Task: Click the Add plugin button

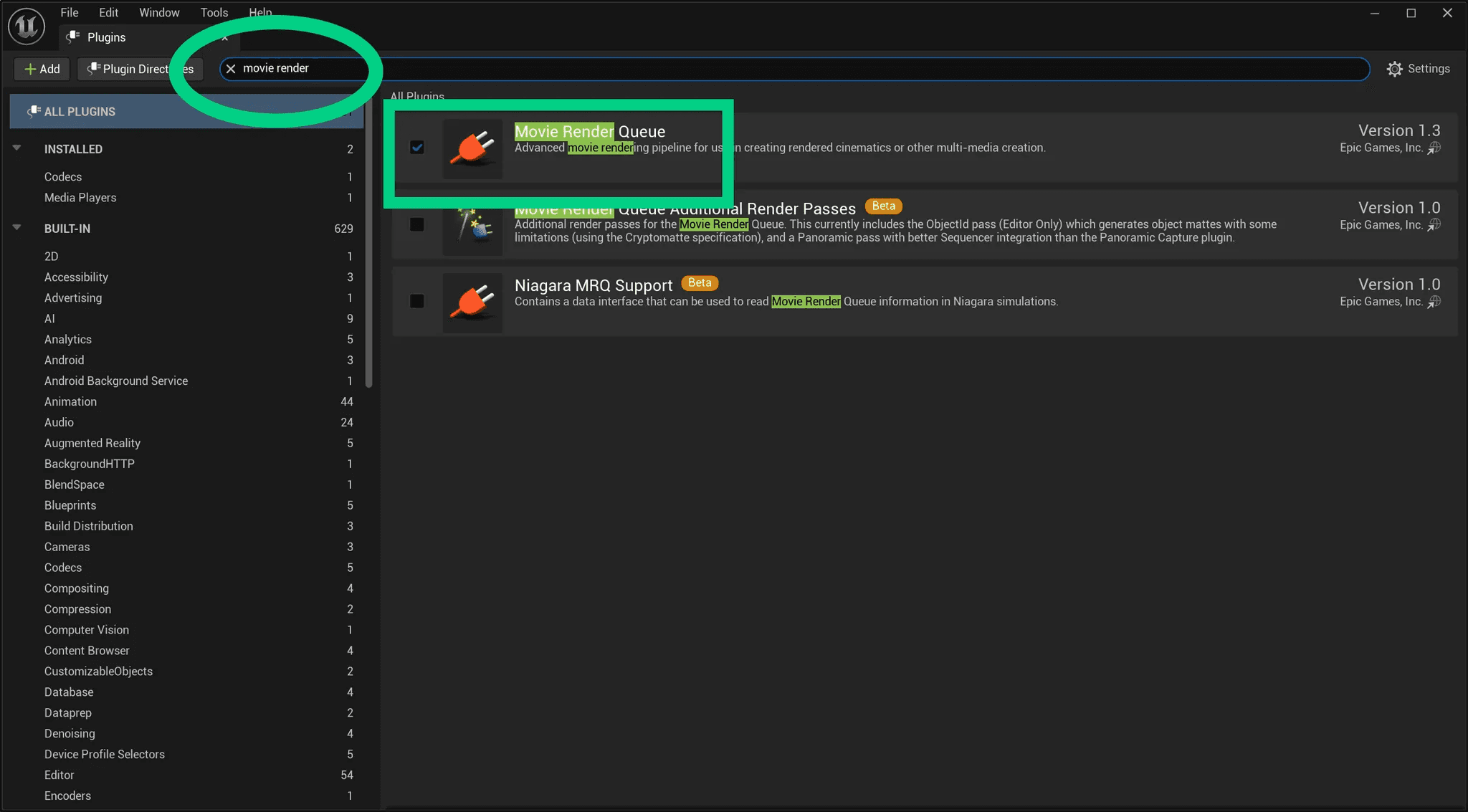Action: coord(42,69)
